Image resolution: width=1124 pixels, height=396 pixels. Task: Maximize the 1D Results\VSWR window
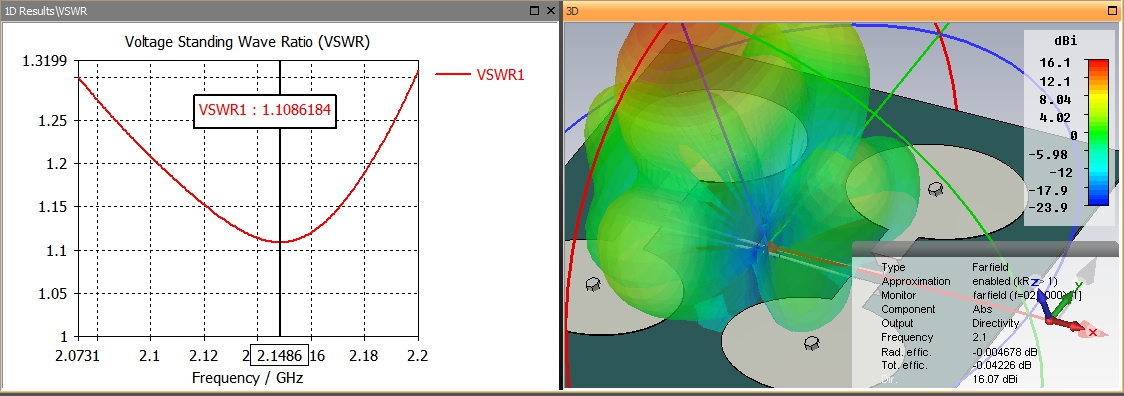click(534, 11)
